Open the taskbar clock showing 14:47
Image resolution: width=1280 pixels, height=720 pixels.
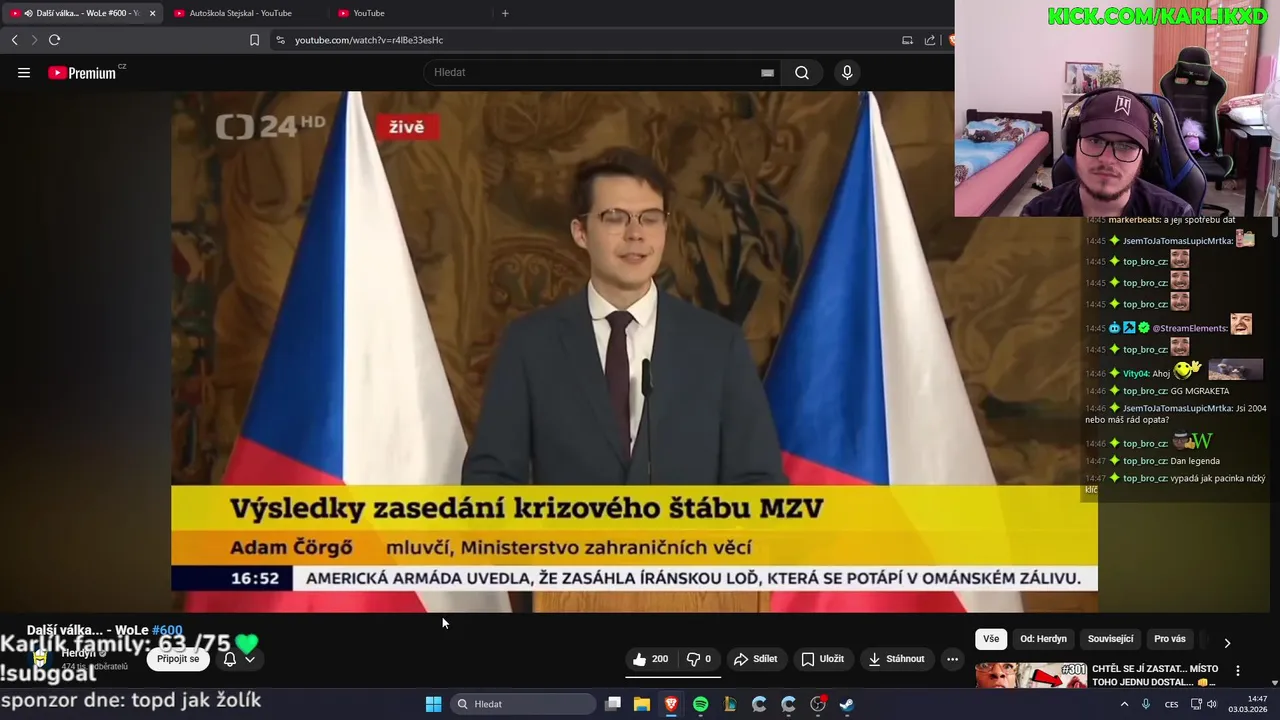pyautogui.click(x=1247, y=704)
